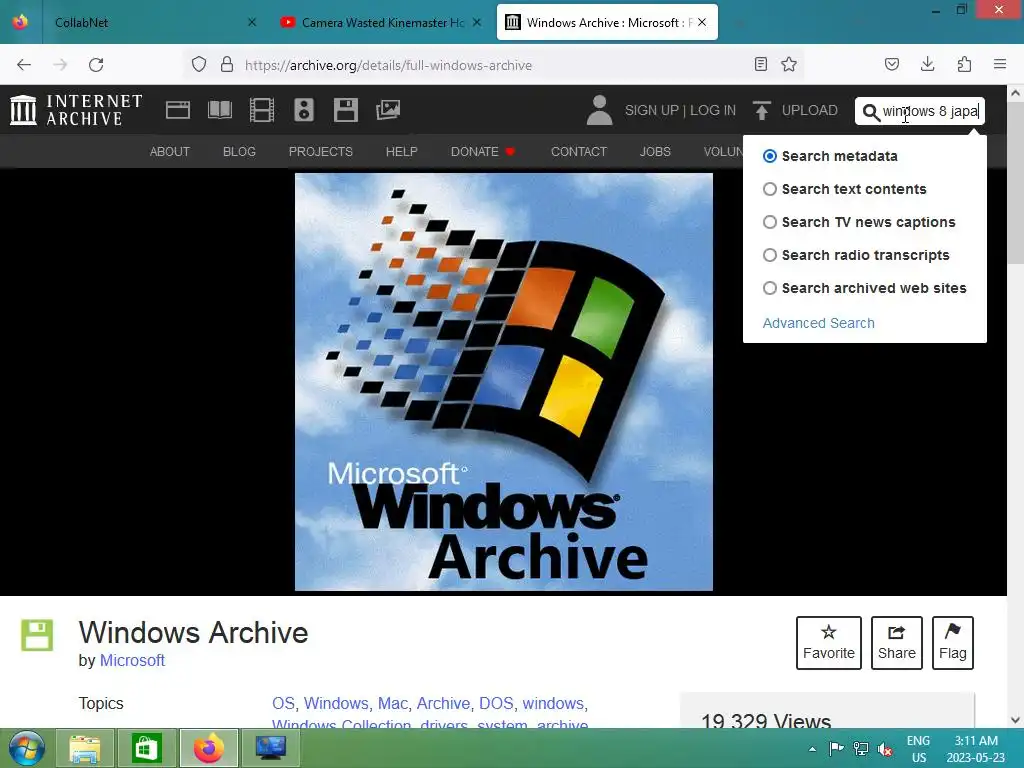This screenshot has height=768, width=1024.
Task: Open the Firefox hamburger menu
Action: (1000, 64)
